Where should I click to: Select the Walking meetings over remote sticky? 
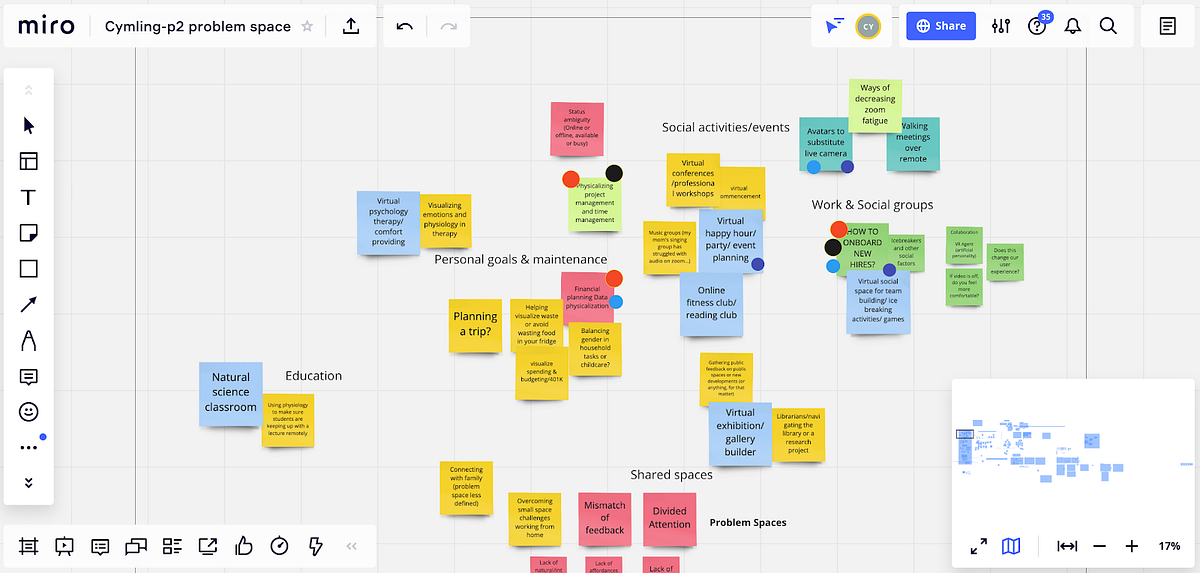click(x=914, y=144)
